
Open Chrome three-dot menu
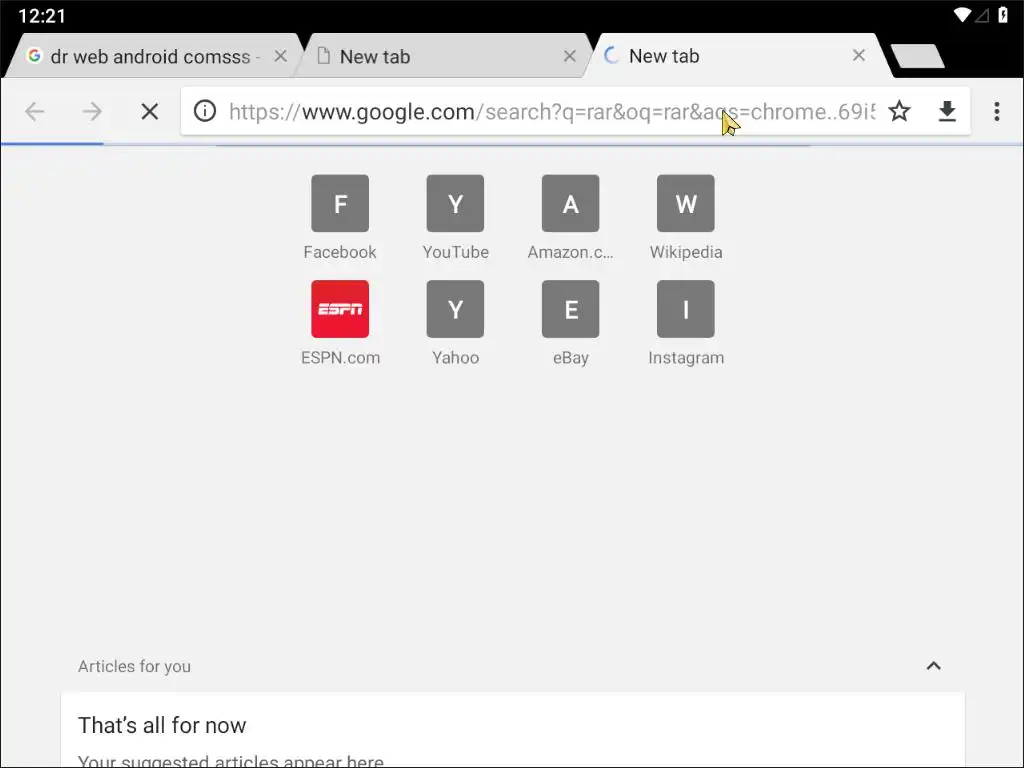pyautogui.click(x=997, y=112)
